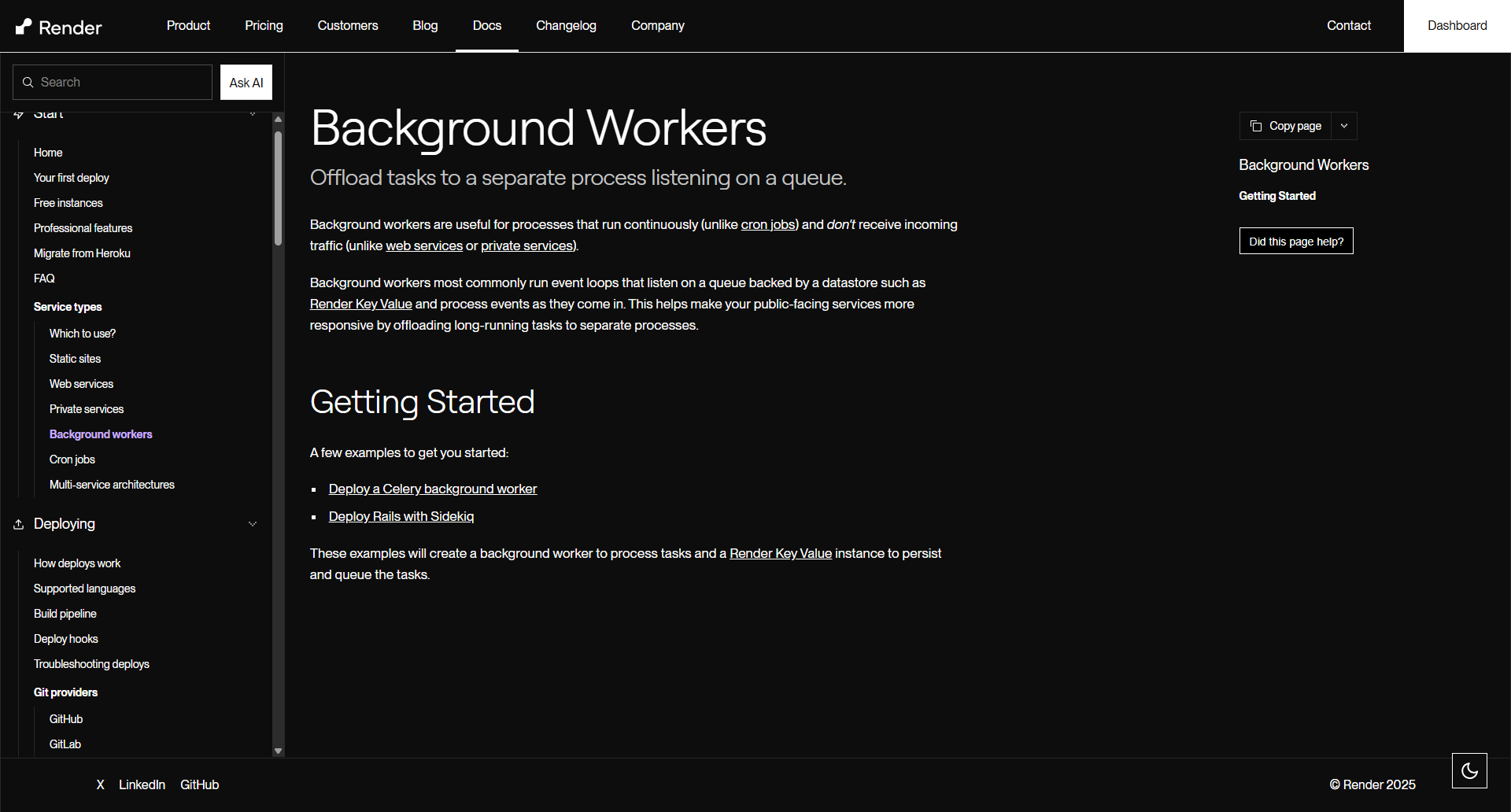Collapse the Deploying section chevron
This screenshot has width=1511, height=812.
[253, 524]
